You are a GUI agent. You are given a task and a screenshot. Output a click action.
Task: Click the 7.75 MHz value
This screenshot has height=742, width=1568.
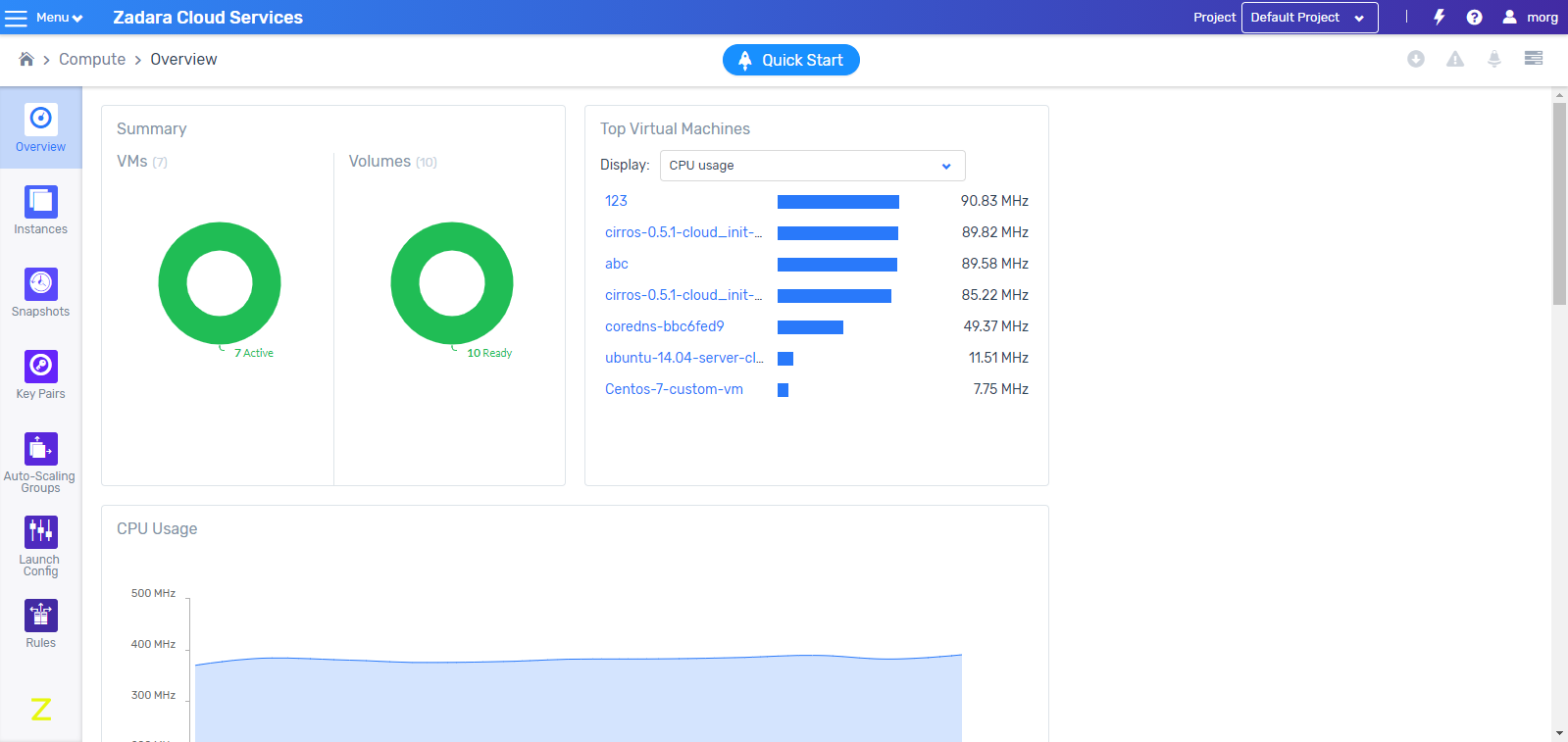1000,389
